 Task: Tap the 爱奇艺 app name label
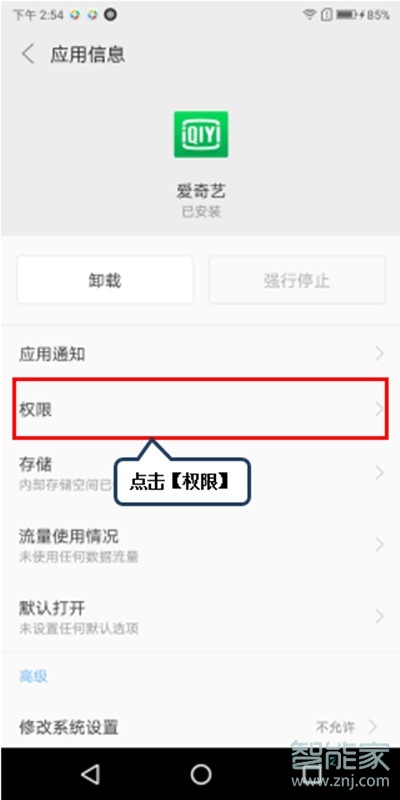click(201, 191)
